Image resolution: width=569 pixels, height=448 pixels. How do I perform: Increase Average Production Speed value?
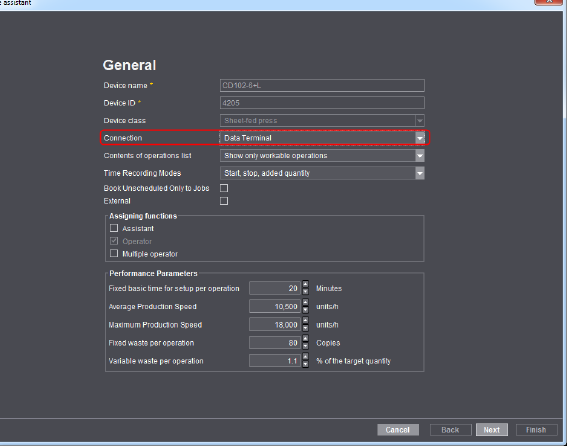pyautogui.click(x=306, y=303)
